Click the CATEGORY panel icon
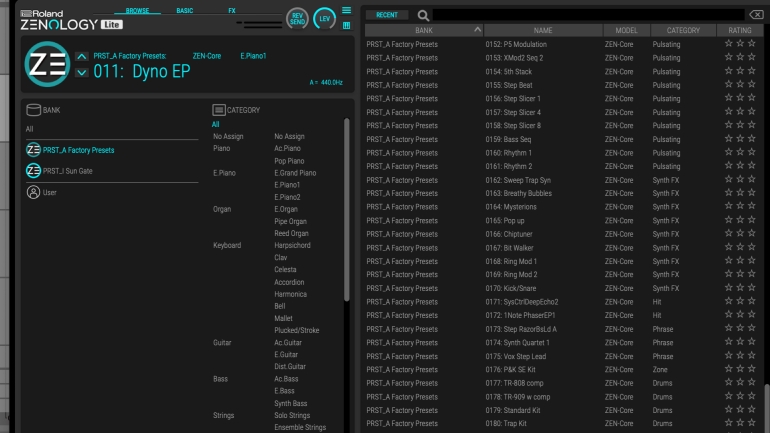The height and width of the screenshot is (433, 770). click(219, 109)
